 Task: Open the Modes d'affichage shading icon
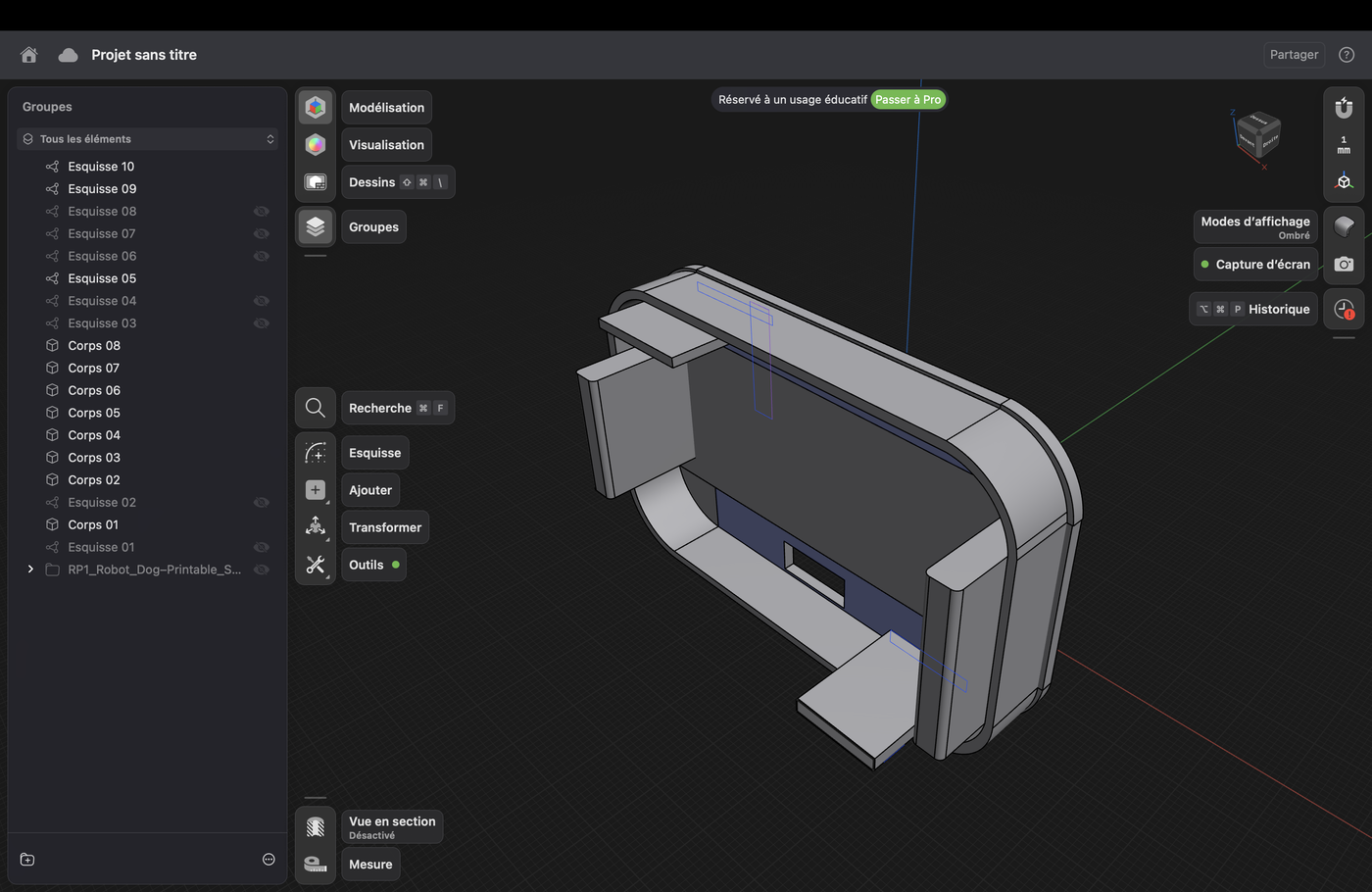point(1344,226)
